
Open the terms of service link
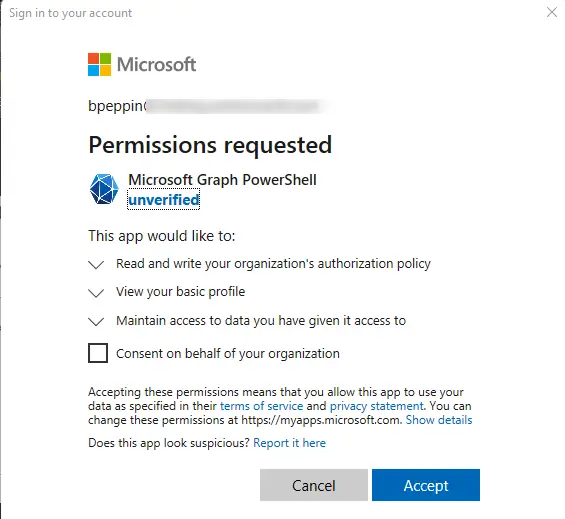tap(261, 406)
